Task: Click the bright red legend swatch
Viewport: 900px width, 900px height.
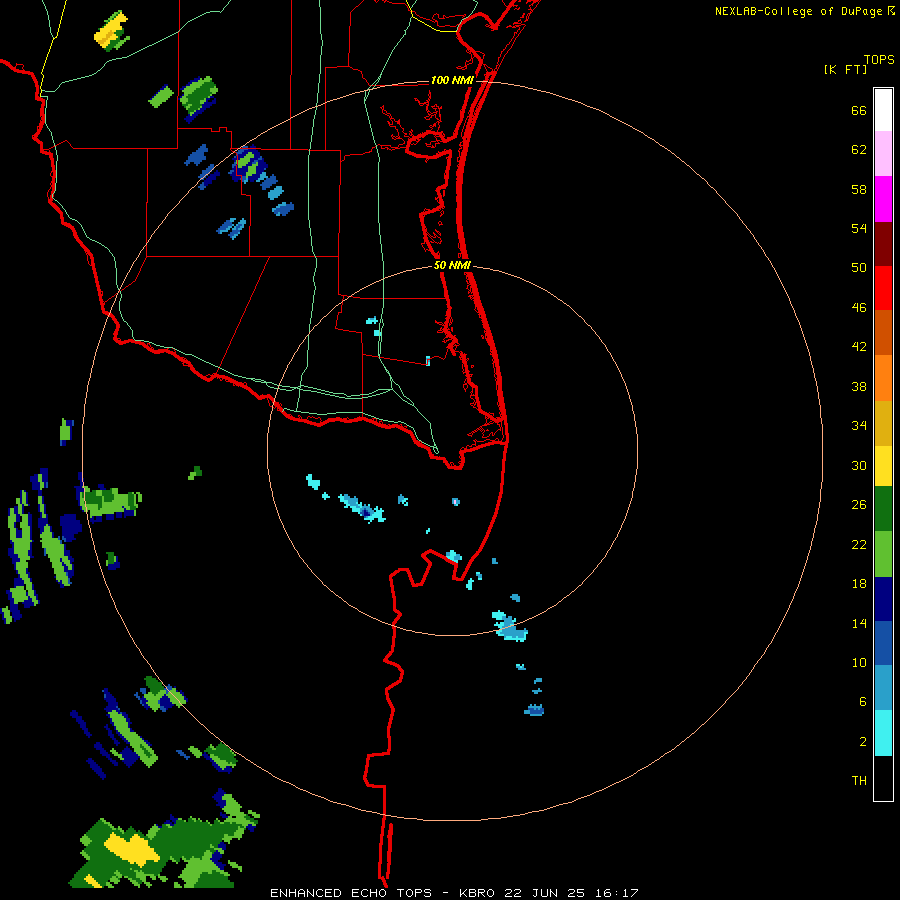Action: tap(883, 288)
